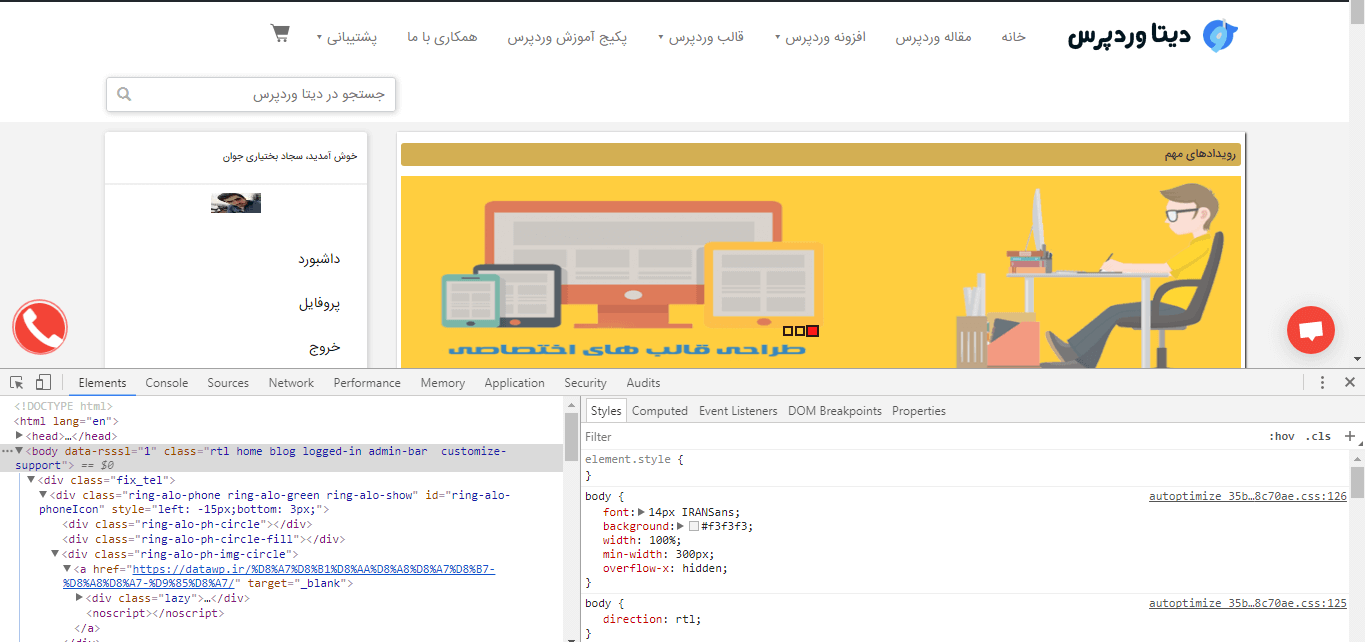
Task: Toggle the :hov element state panel
Action: click(x=1281, y=436)
